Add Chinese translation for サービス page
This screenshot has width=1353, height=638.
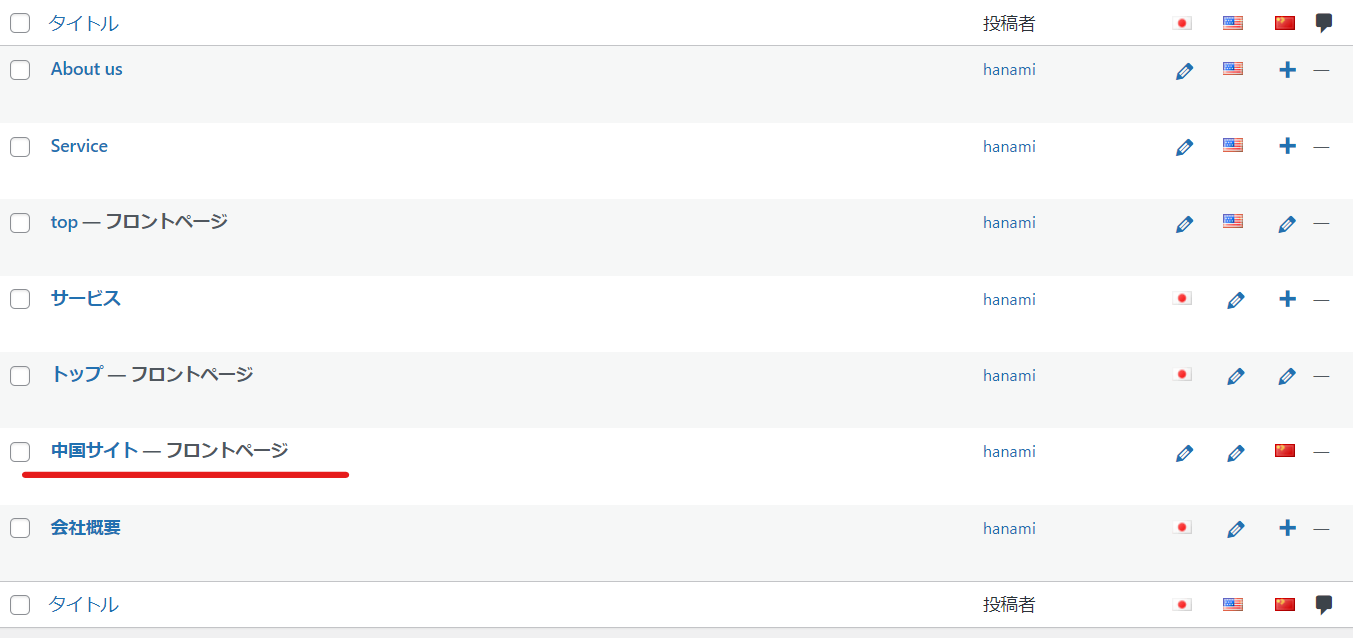(1287, 299)
